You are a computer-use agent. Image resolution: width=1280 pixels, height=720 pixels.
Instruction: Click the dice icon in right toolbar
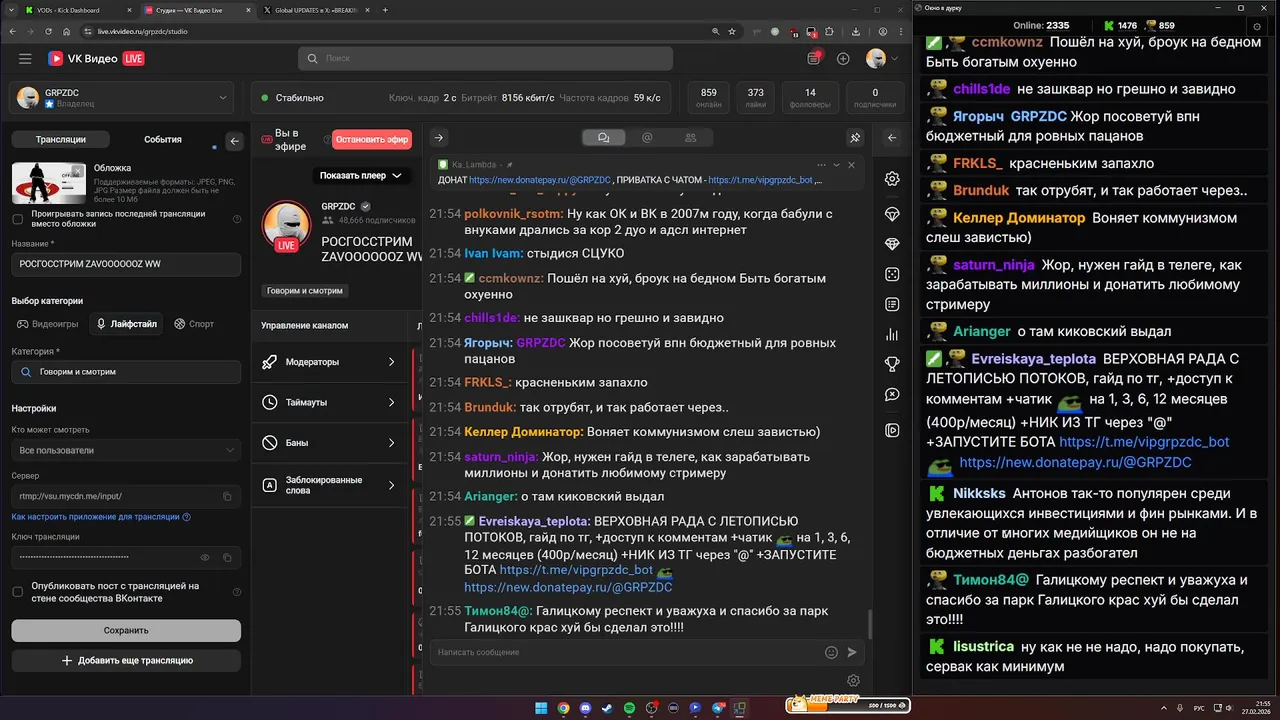(892, 274)
